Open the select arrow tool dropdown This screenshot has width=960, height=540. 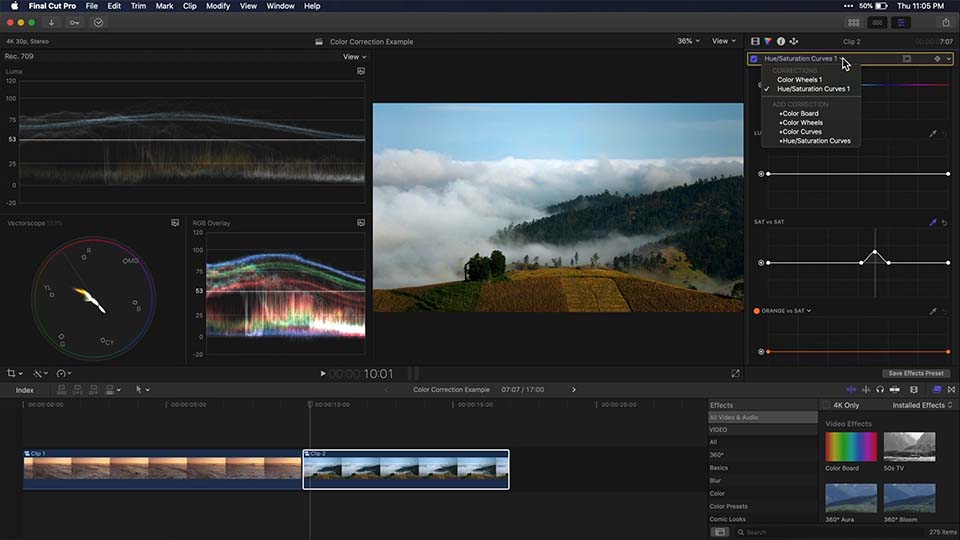click(x=142, y=389)
